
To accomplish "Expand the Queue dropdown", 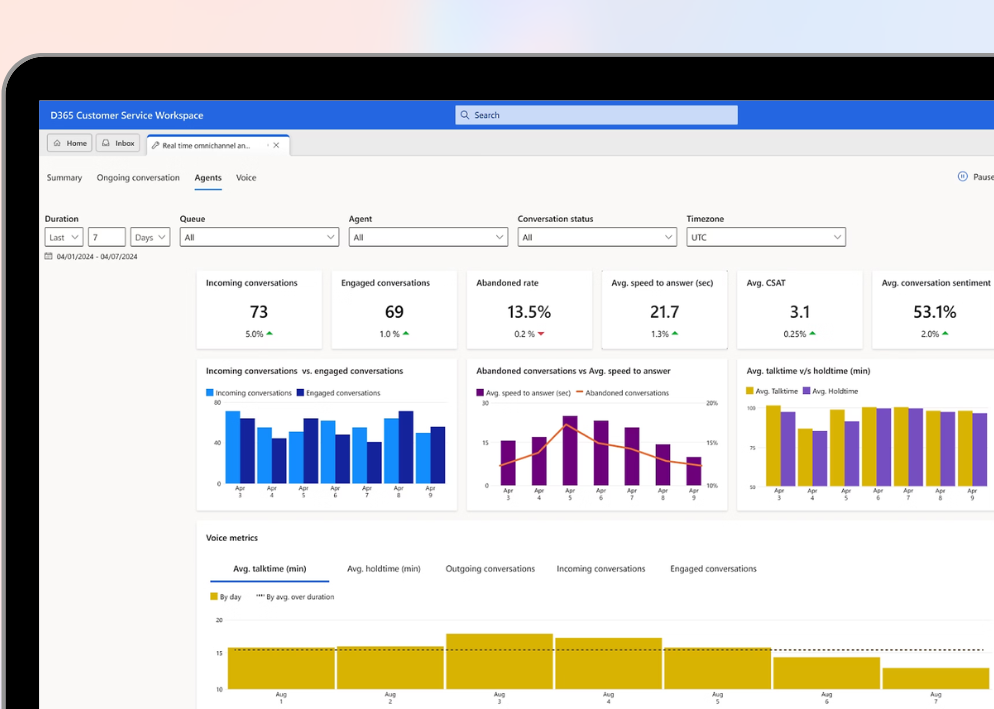I will point(259,237).
